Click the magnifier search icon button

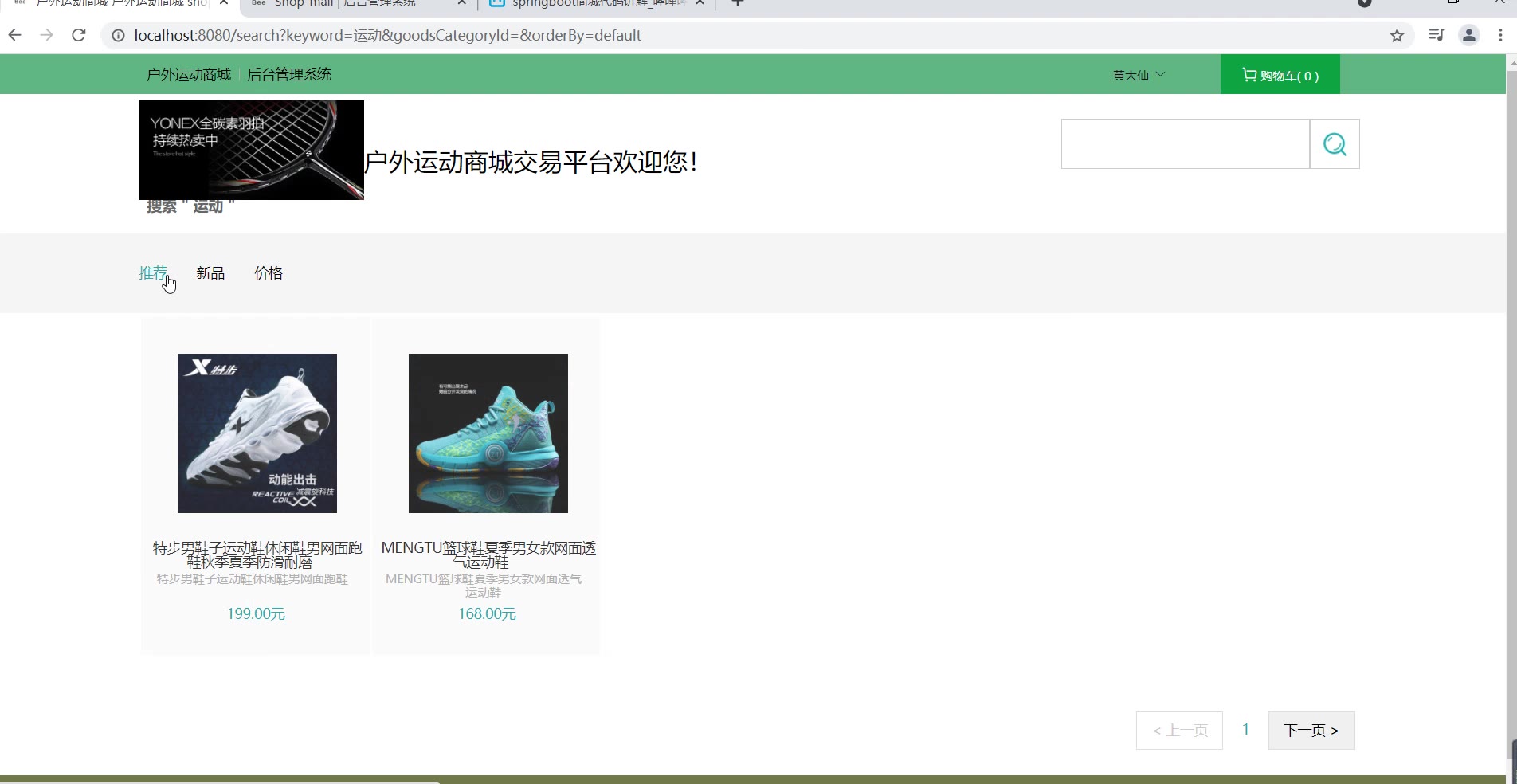click(1335, 144)
